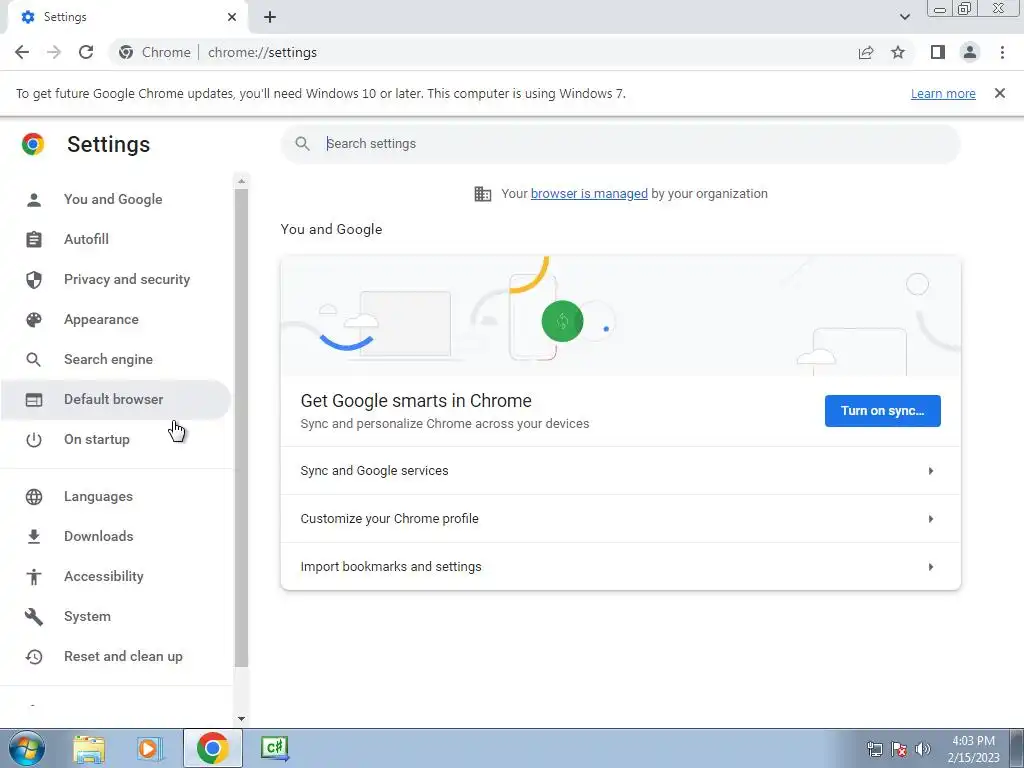The height and width of the screenshot is (768, 1024).
Task: Click the Turn on sync button
Action: tap(882, 411)
